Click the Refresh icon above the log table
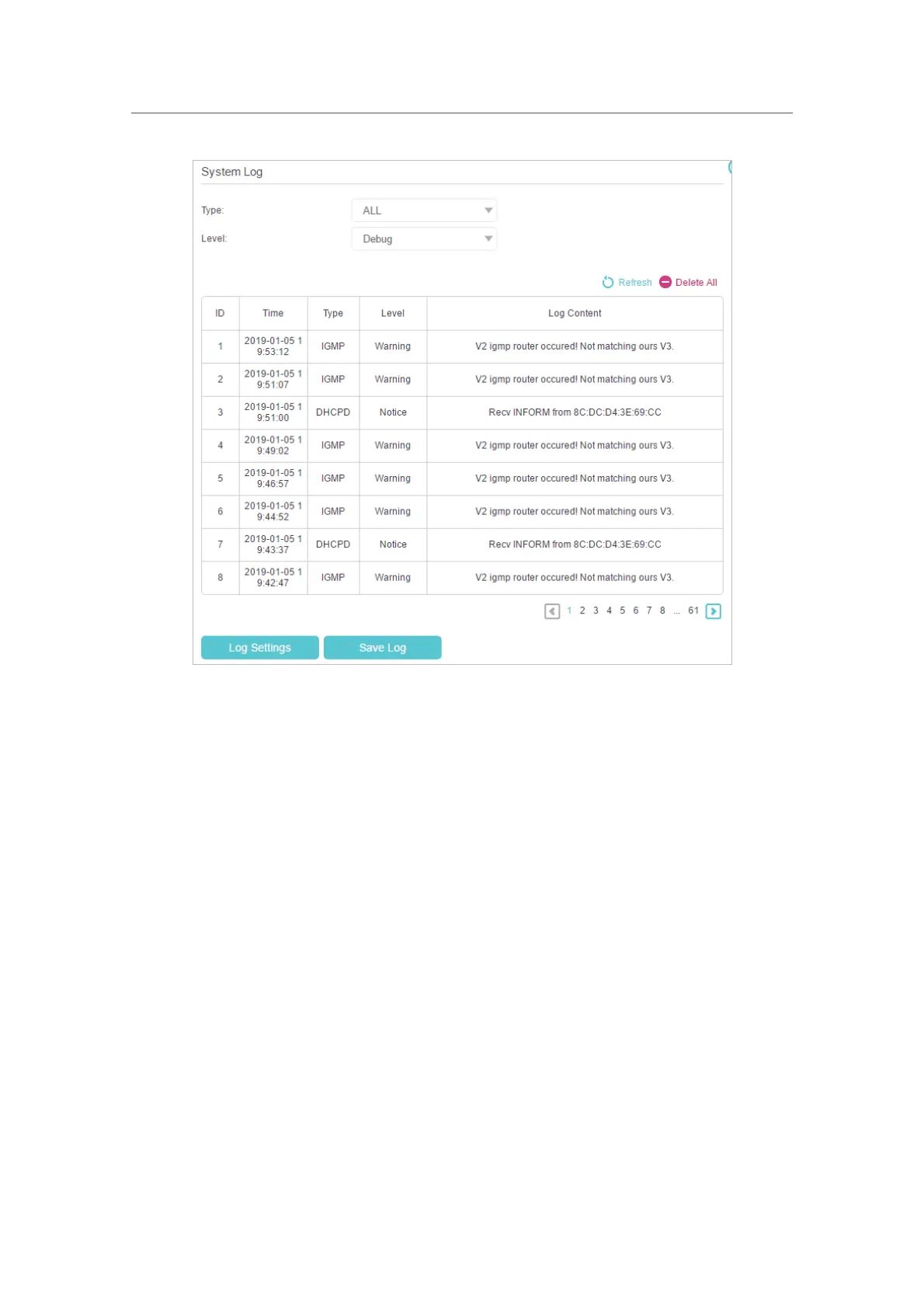Screen dimensions: 924x1308 [x=608, y=283]
